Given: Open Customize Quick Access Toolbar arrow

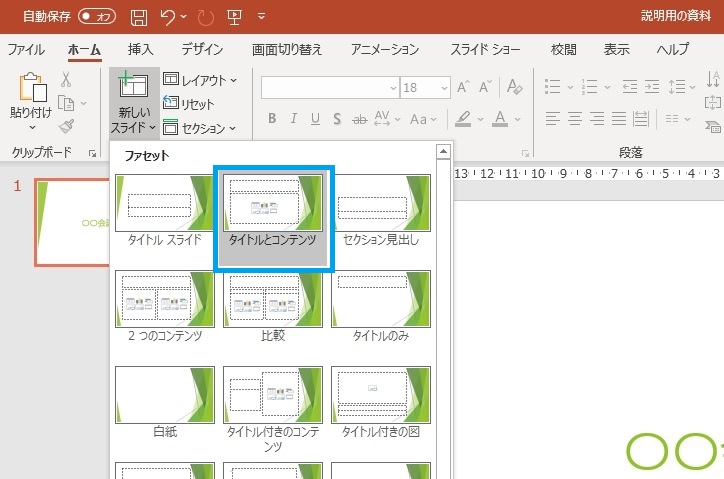Looking at the screenshot, I should pos(261,16).
